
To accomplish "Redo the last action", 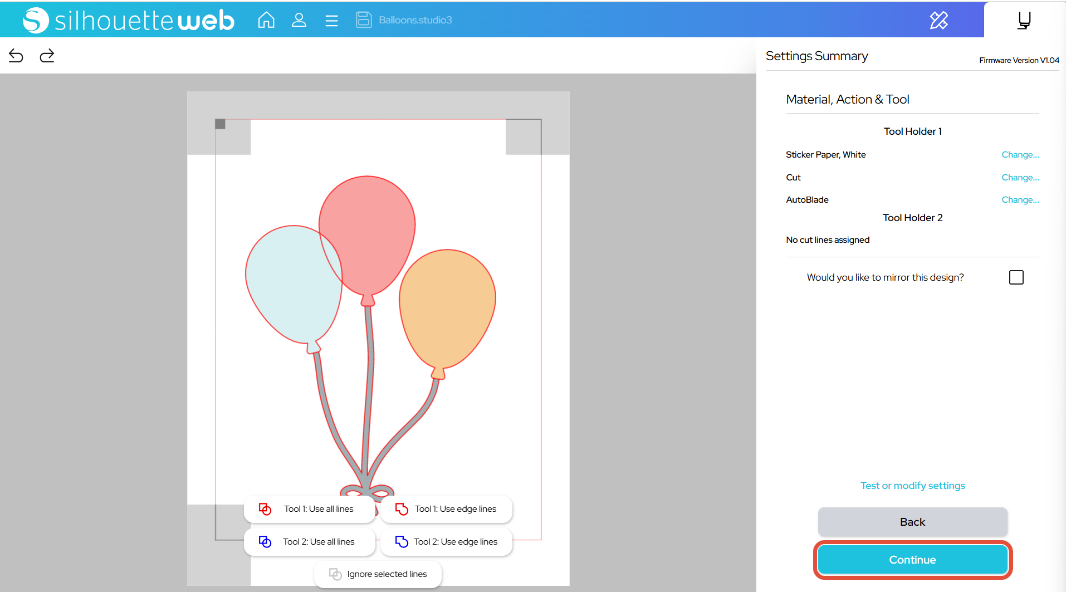I will point(47,56).
